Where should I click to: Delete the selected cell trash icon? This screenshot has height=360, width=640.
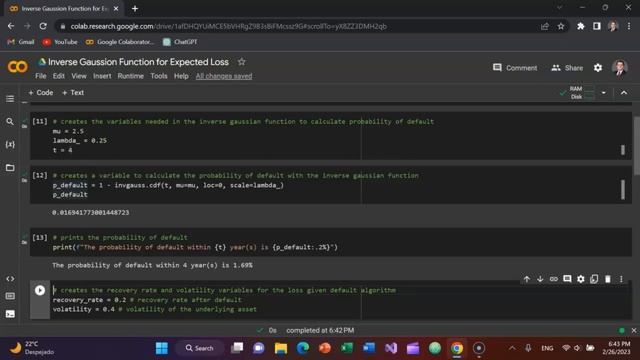pos(608,279)
